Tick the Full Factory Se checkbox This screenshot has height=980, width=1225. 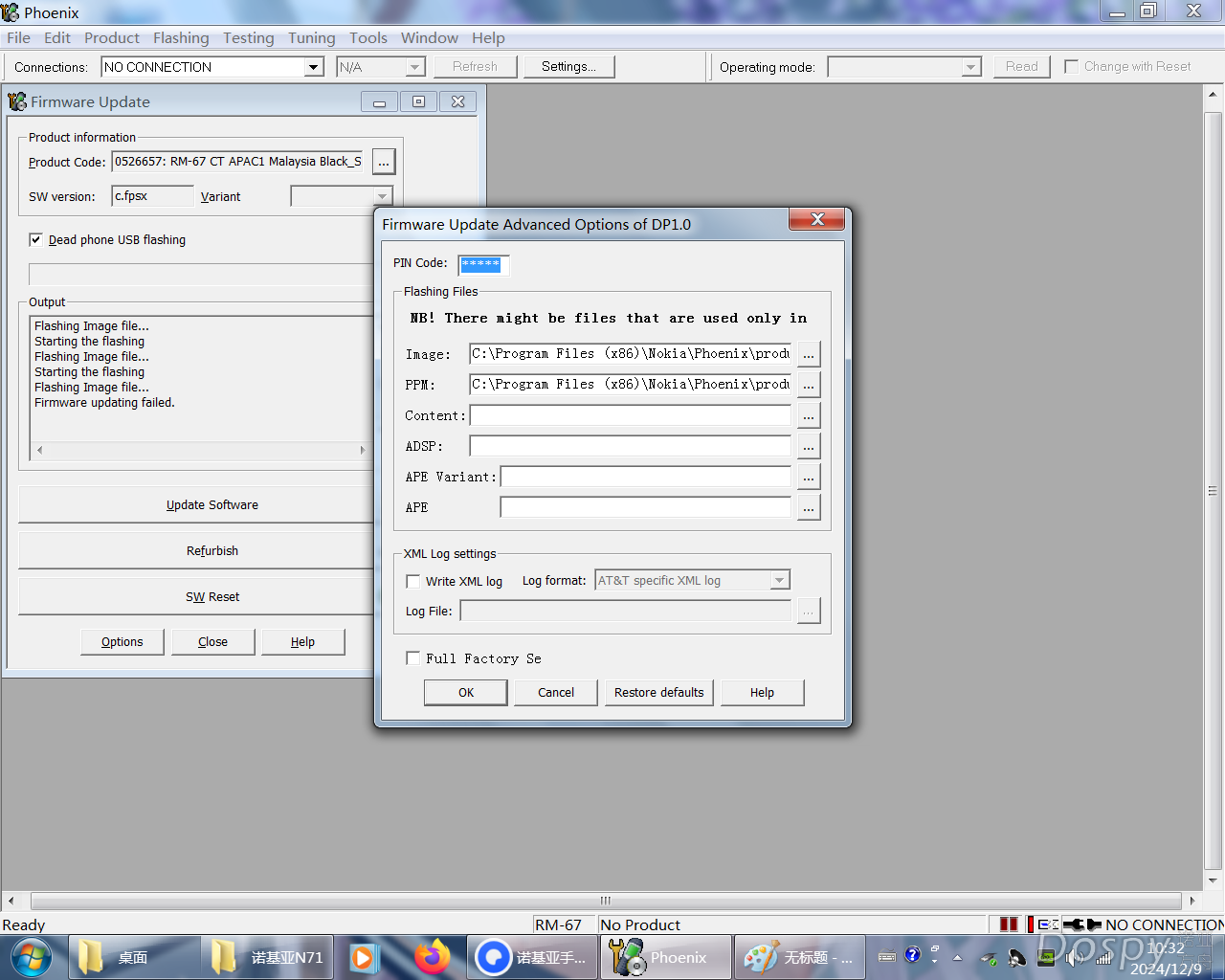coord(413,658)
